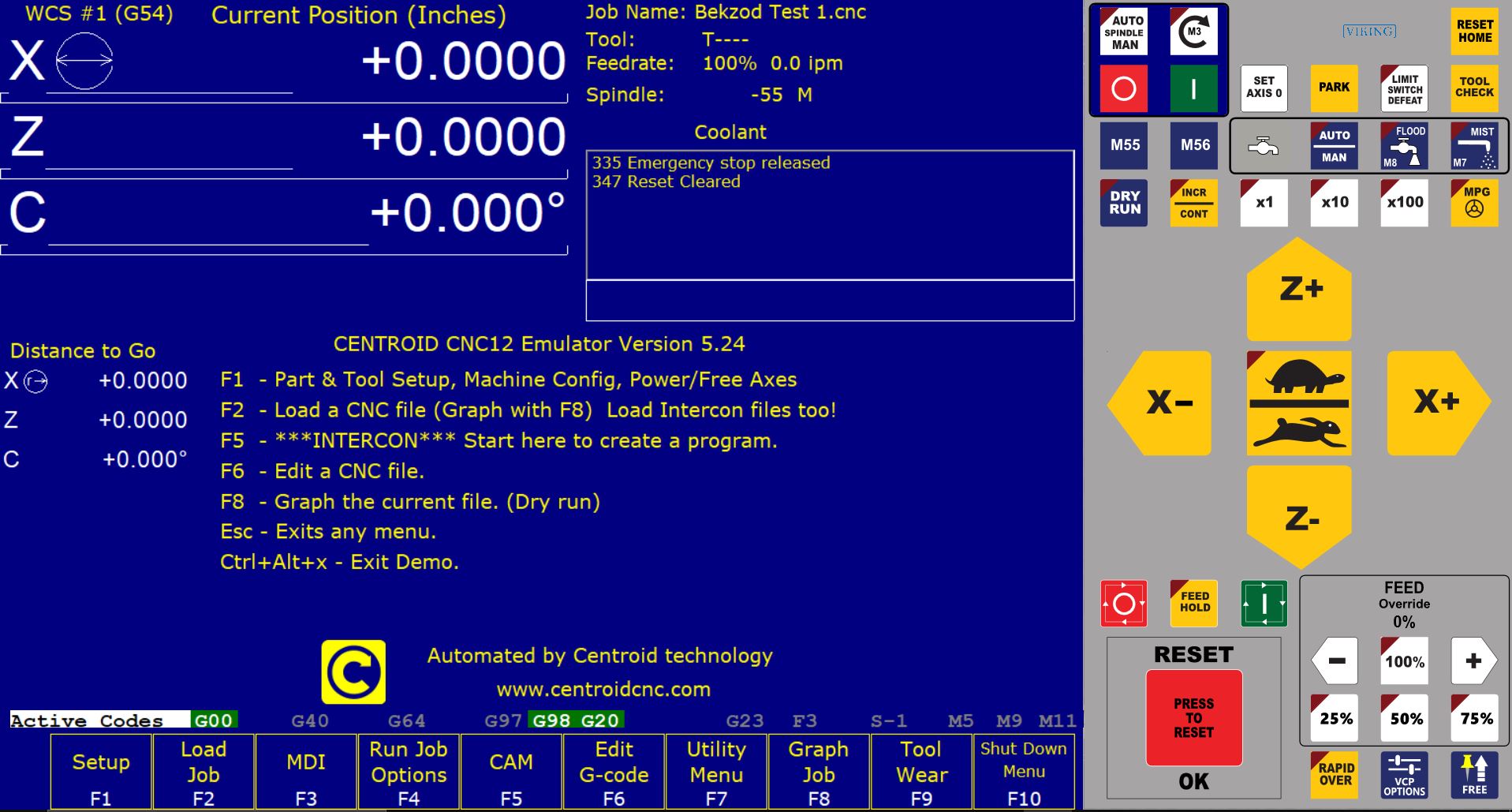1512x812 pixels.
Task: Click Job Name 'Bekzod Test 1.cnc'
Action: (x=780, y=13)
